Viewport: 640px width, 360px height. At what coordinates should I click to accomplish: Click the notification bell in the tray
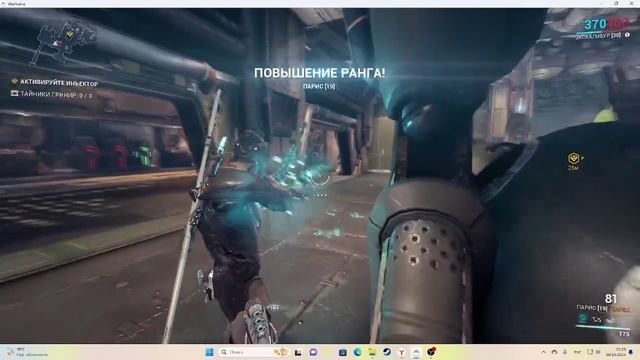[632, 352]
